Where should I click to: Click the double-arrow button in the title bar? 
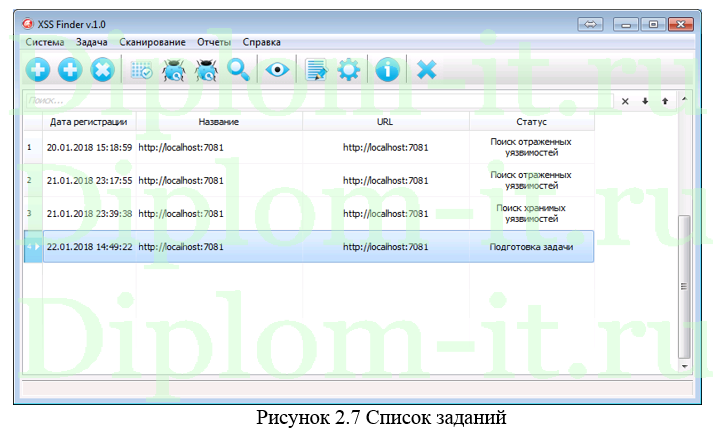(590, 24)
